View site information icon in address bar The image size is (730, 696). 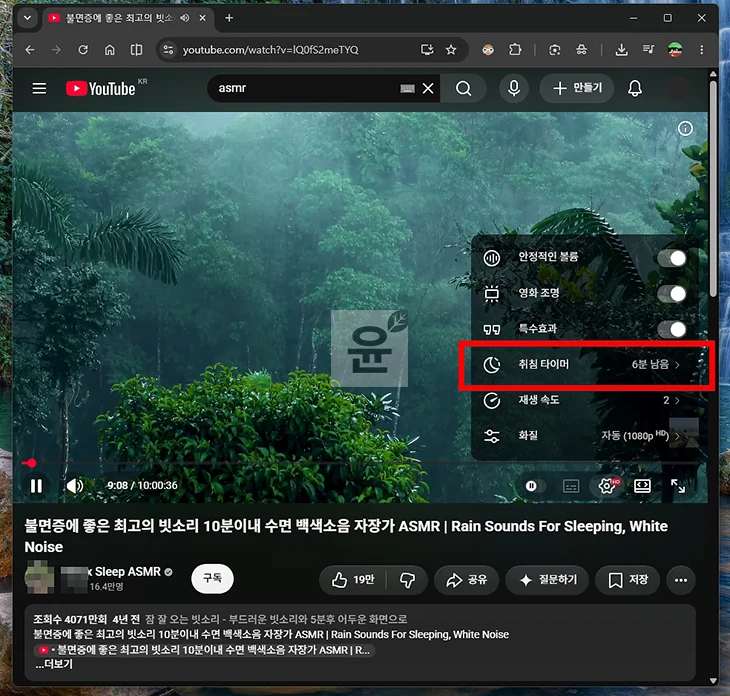click(168, 50)
